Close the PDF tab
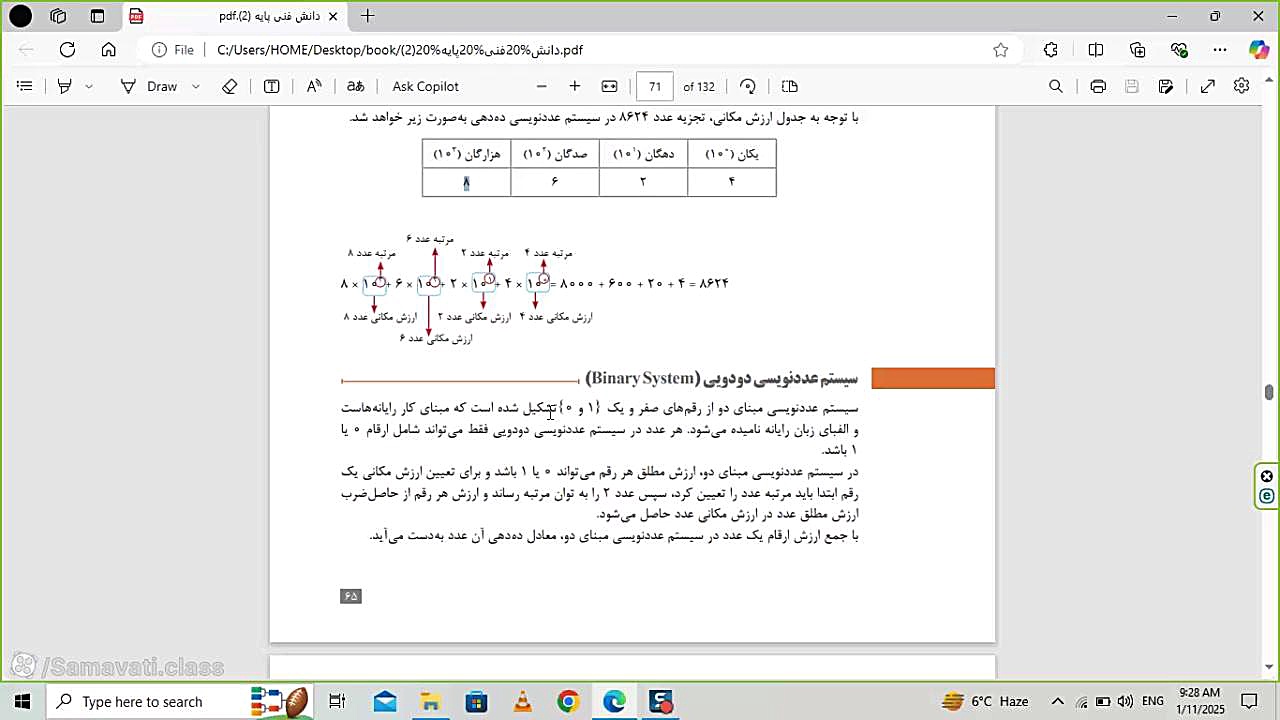 tap(333, 16)
